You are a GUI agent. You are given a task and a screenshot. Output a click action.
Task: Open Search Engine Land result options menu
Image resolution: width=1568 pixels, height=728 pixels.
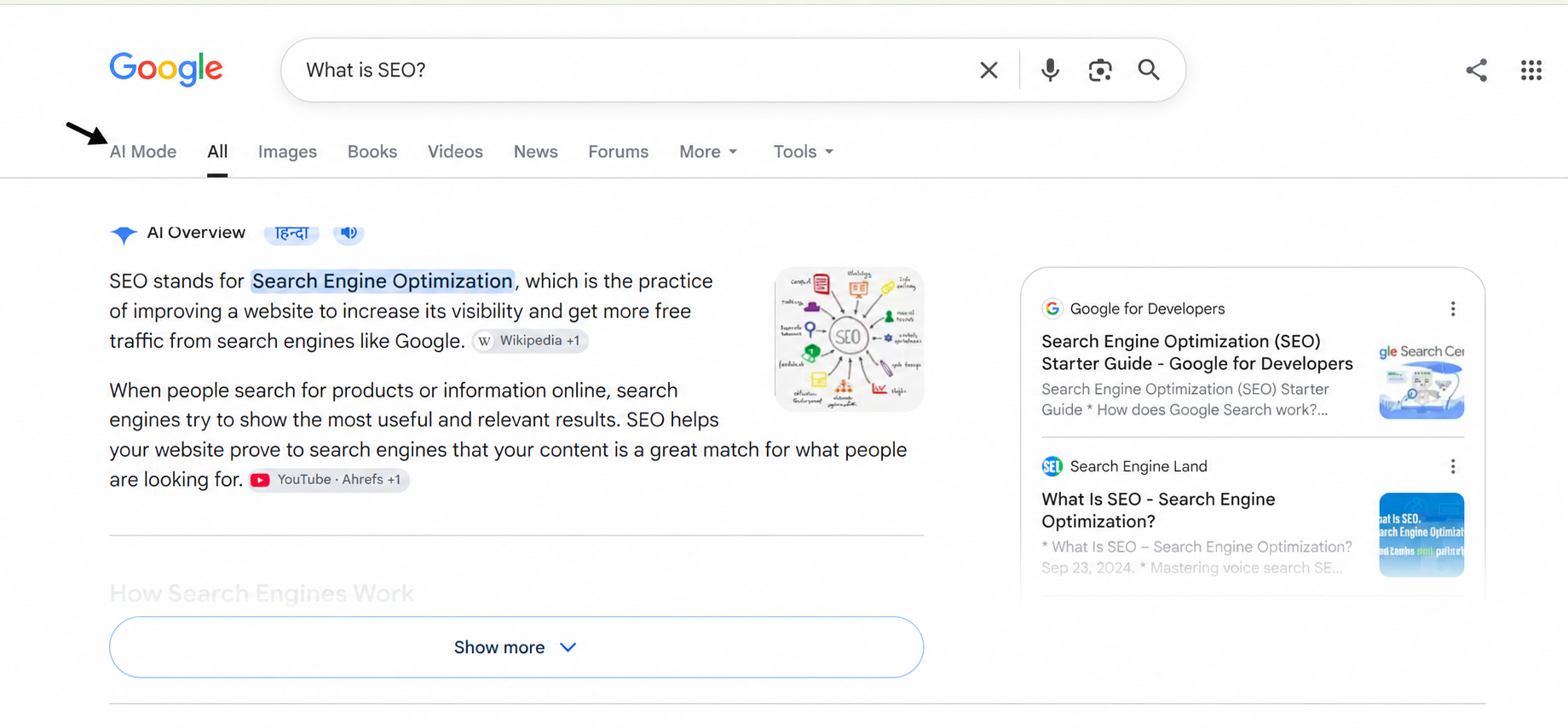[1453, 466]
